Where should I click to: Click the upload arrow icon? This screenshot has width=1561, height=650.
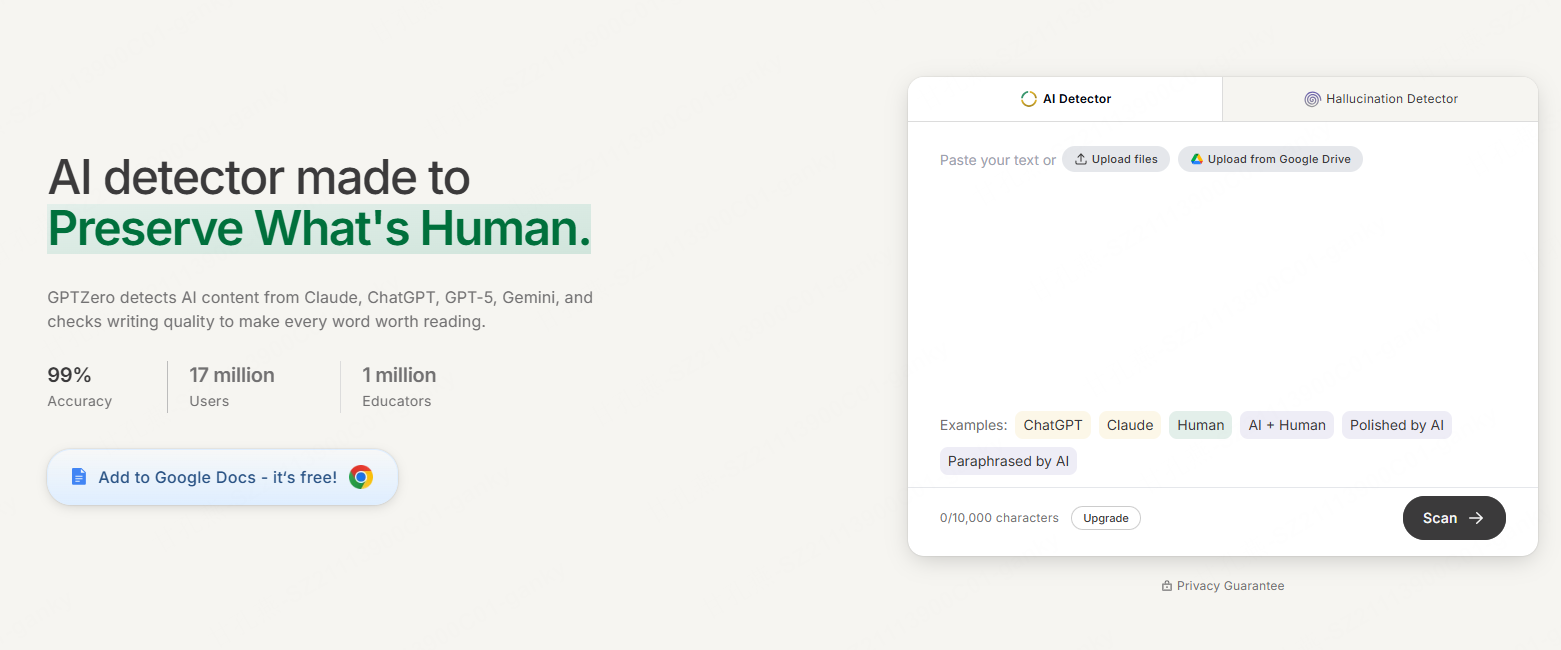click(1081, 159)
